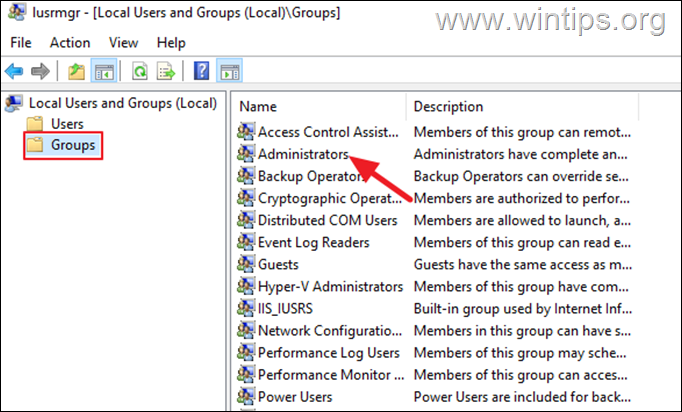Screen dimensions: 682x412
Task: Click the Users folder icon
Action: [35, 124]
